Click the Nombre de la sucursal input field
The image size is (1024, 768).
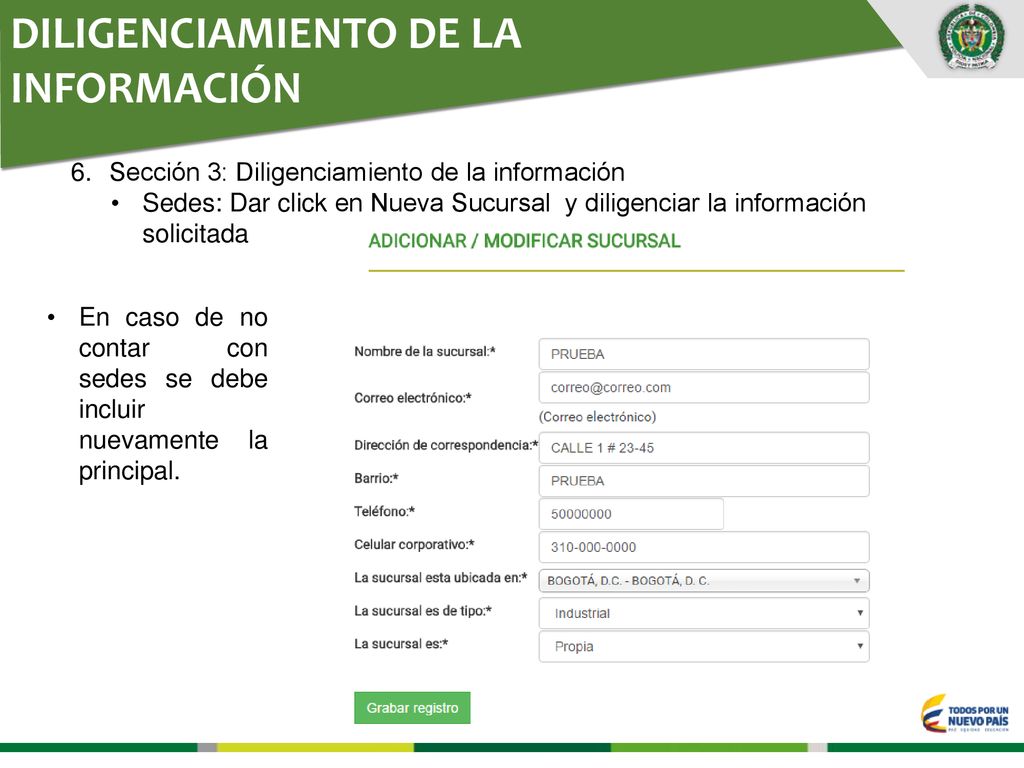(704, 354)
